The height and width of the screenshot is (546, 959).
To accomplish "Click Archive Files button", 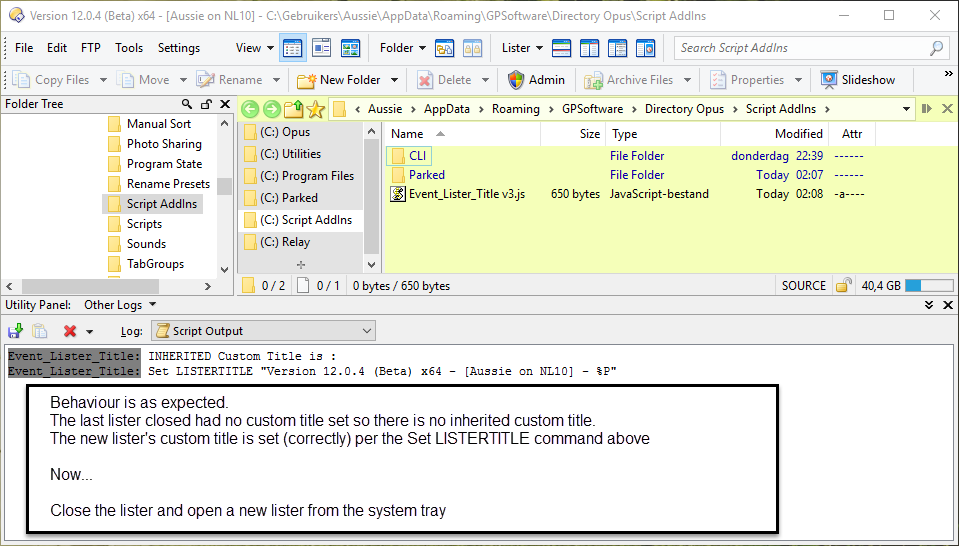I will point(629,80).
